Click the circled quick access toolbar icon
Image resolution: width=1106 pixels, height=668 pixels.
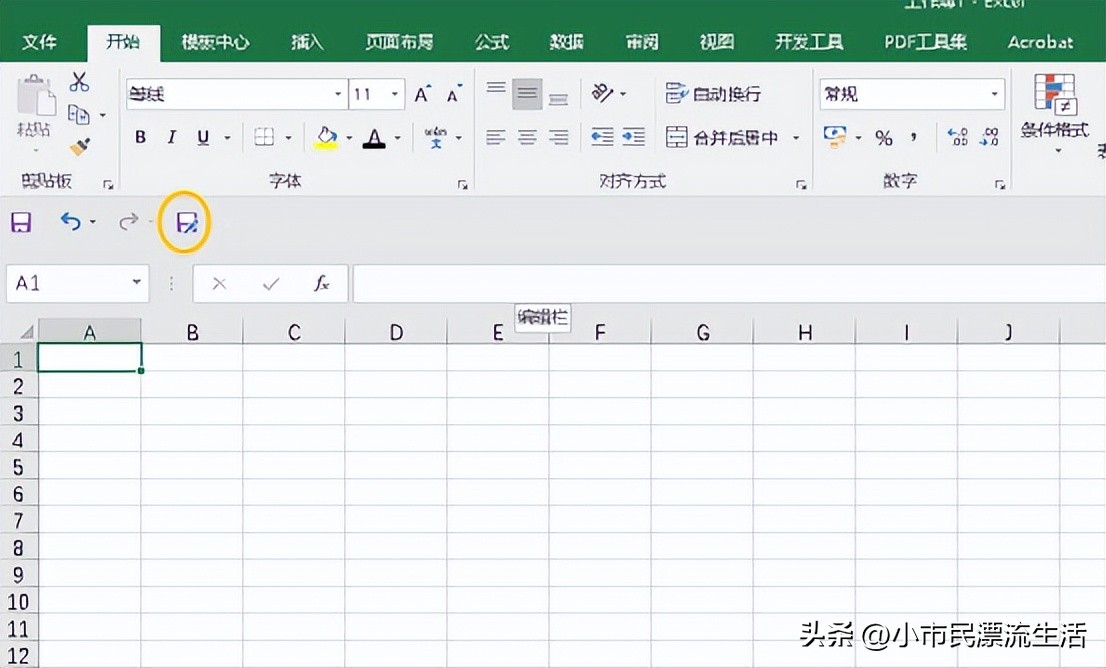(185, 222)
